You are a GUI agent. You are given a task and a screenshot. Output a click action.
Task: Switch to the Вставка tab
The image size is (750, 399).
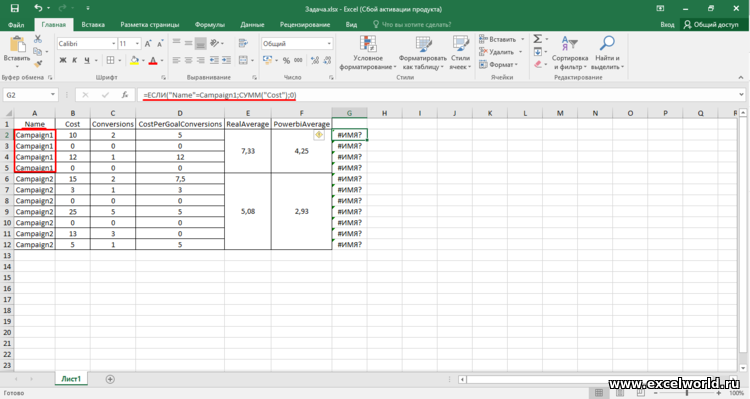click(x=93, y=24)
